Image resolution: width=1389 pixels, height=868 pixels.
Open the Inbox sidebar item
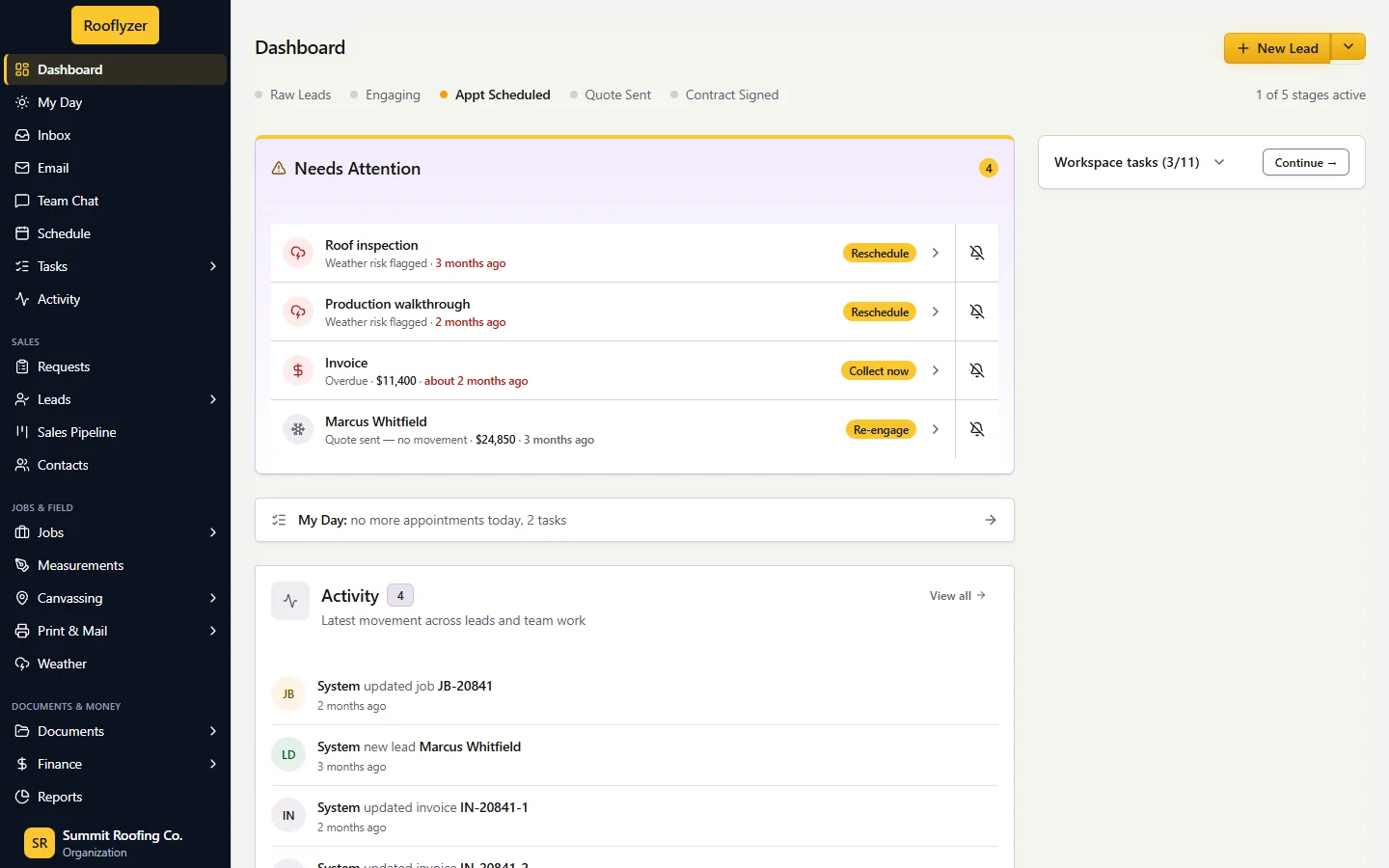coord(115,135)
